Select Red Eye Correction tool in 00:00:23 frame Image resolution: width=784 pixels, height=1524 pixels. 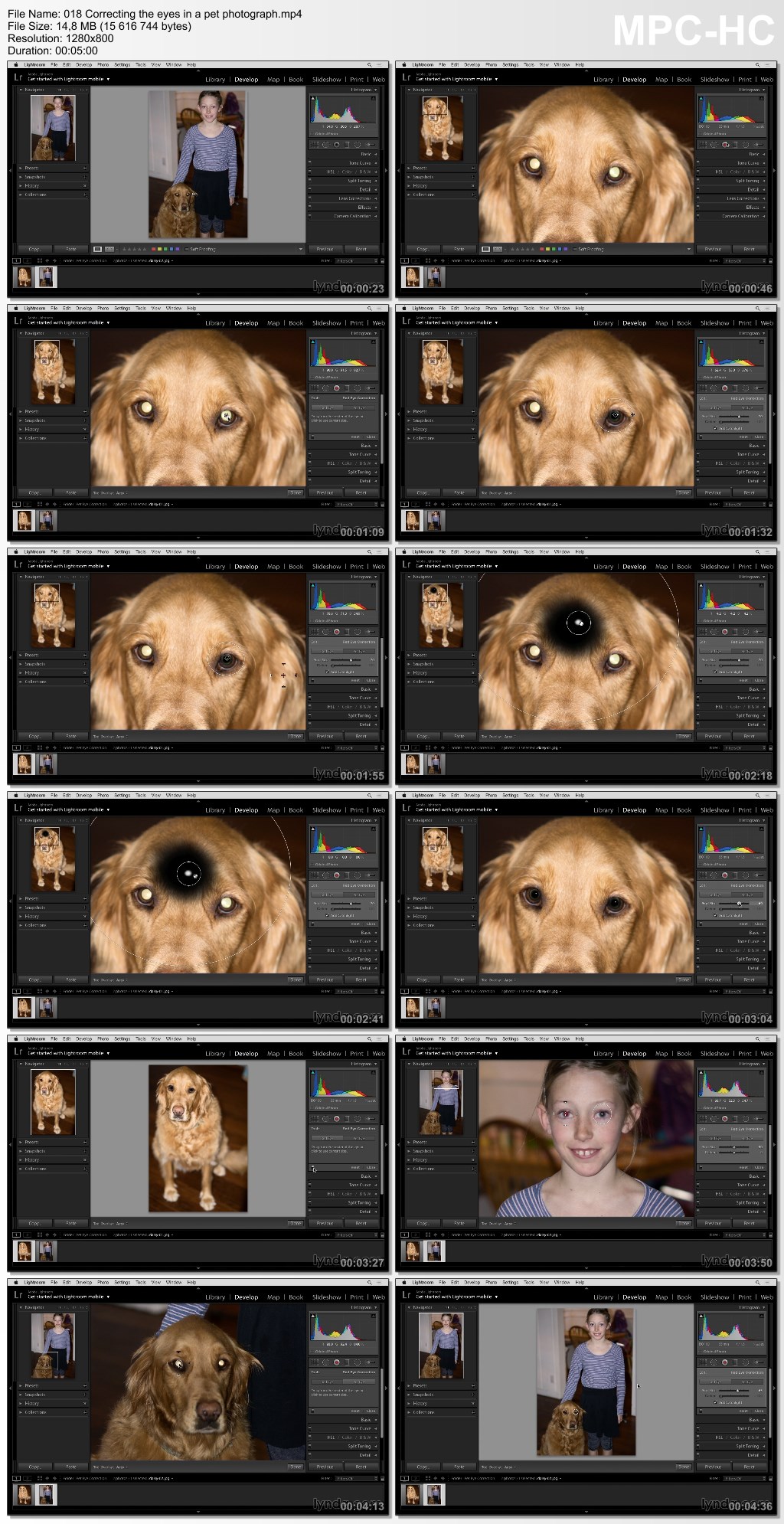336,144
